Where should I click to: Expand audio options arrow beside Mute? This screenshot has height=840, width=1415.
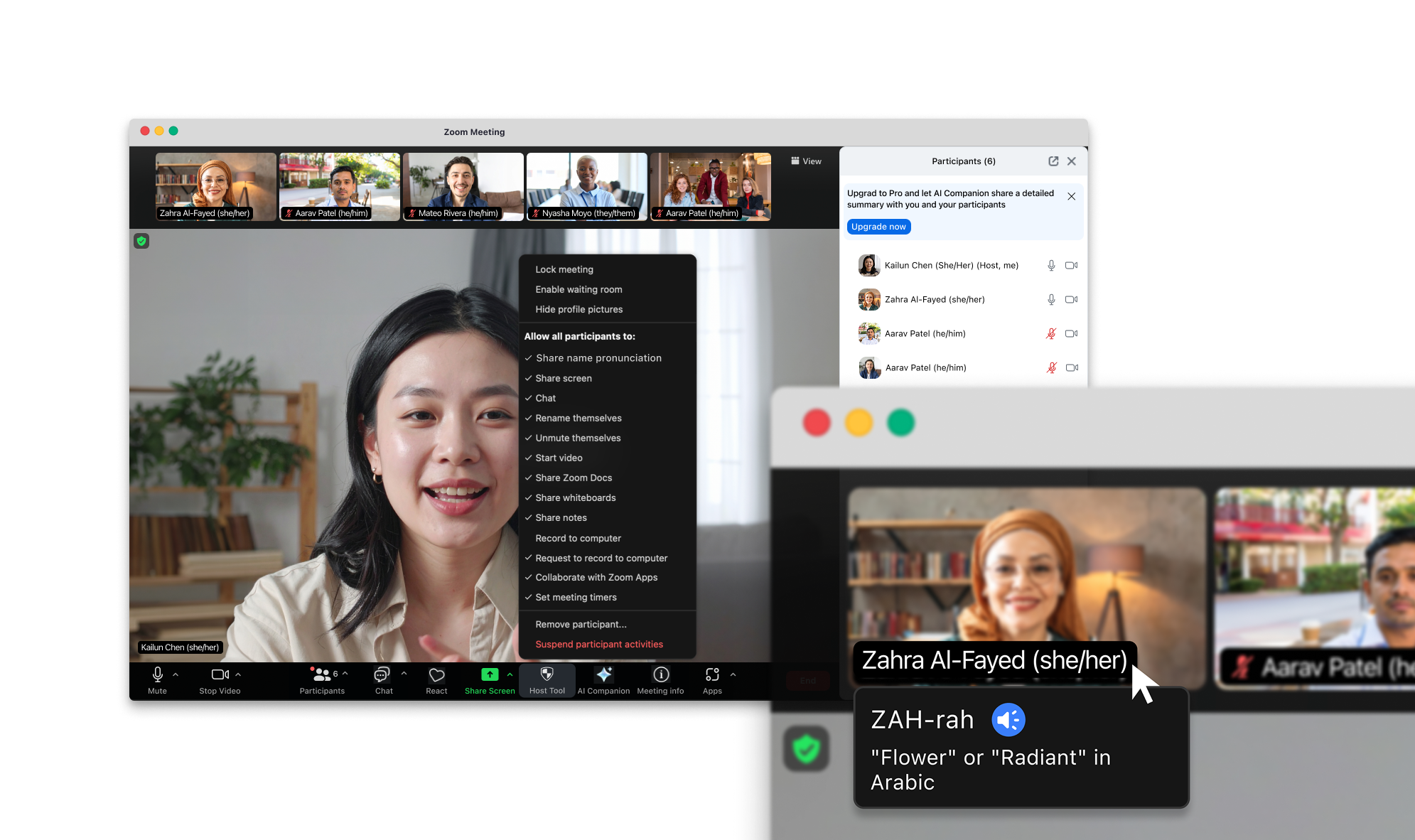(176, 674)
